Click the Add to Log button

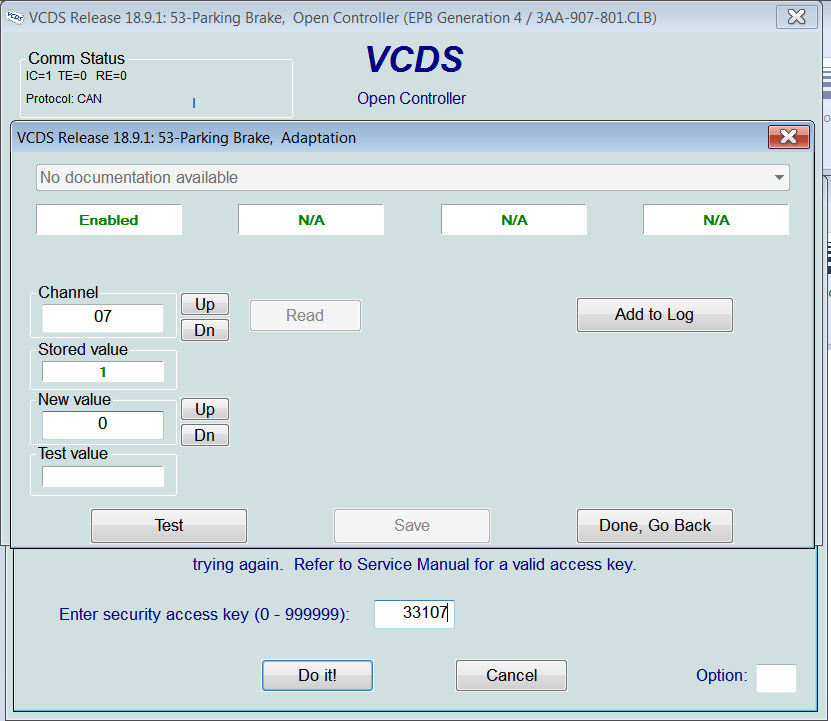click(x=655, y=314)
